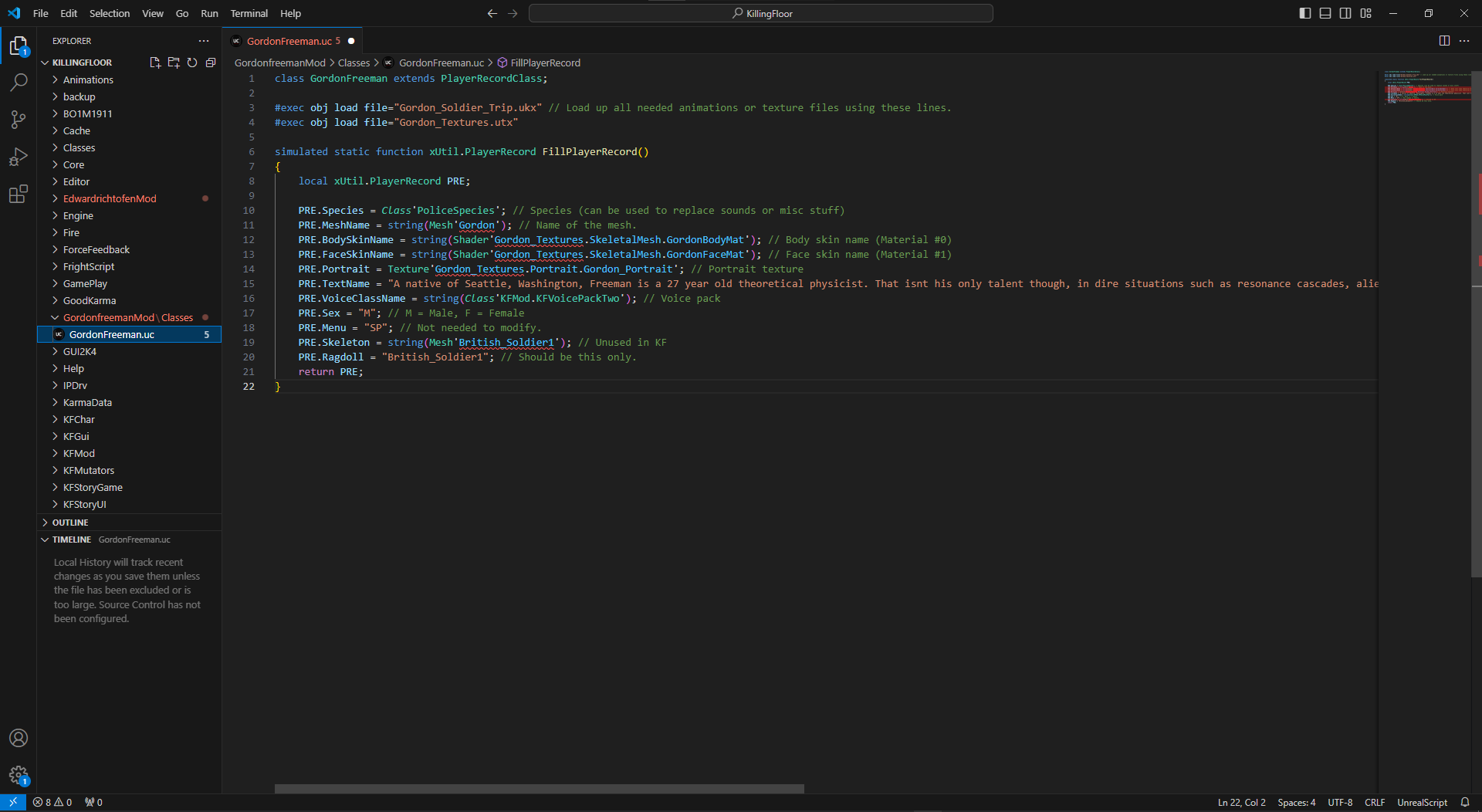Collapse the TIMELINE section
Screen dimensions: 1482x812
pos(129,540)
